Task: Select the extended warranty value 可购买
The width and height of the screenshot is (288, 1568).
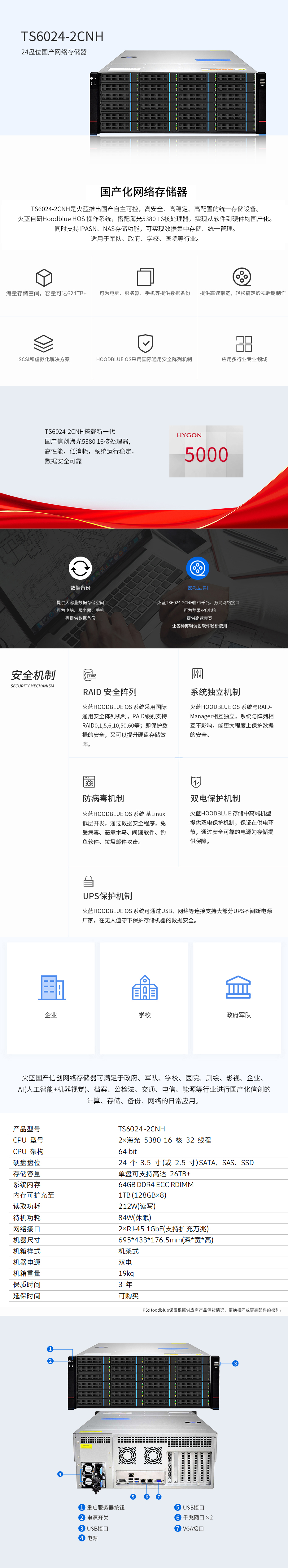Action: pos(129,1296)
